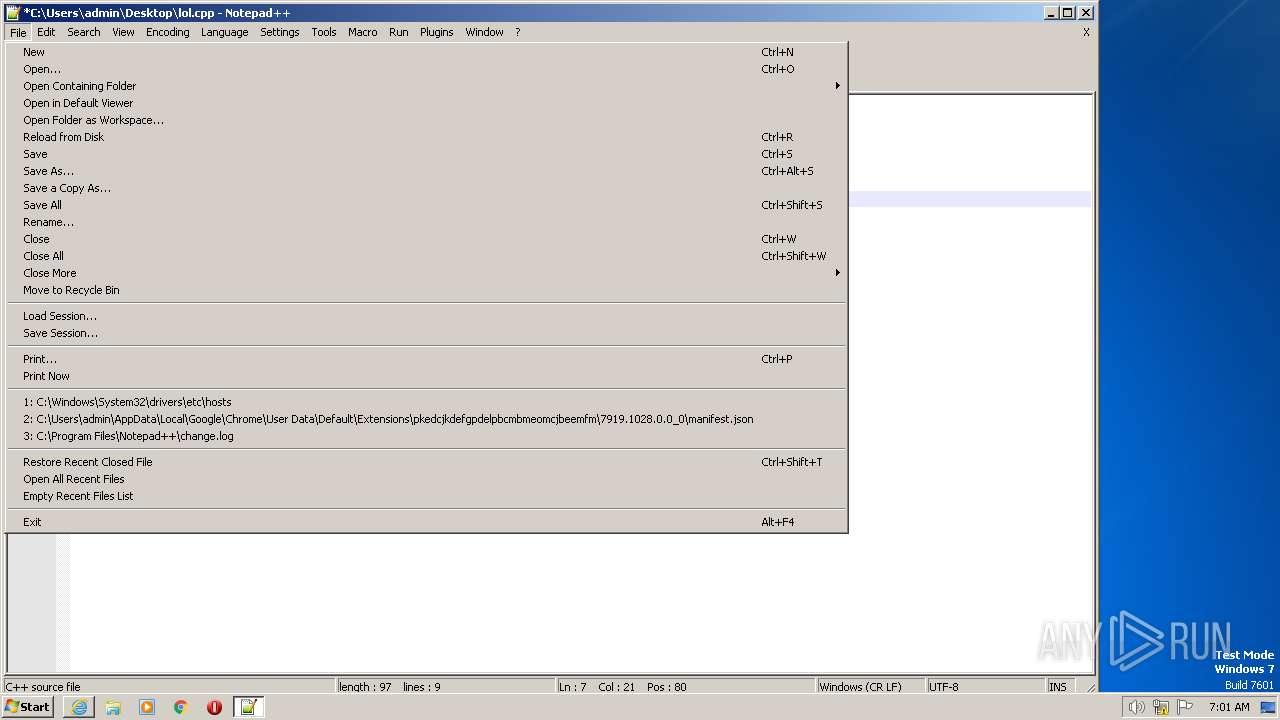Choose Open... from the File menu
Screen dimensions: 1280x720
[x=427, y=69]
